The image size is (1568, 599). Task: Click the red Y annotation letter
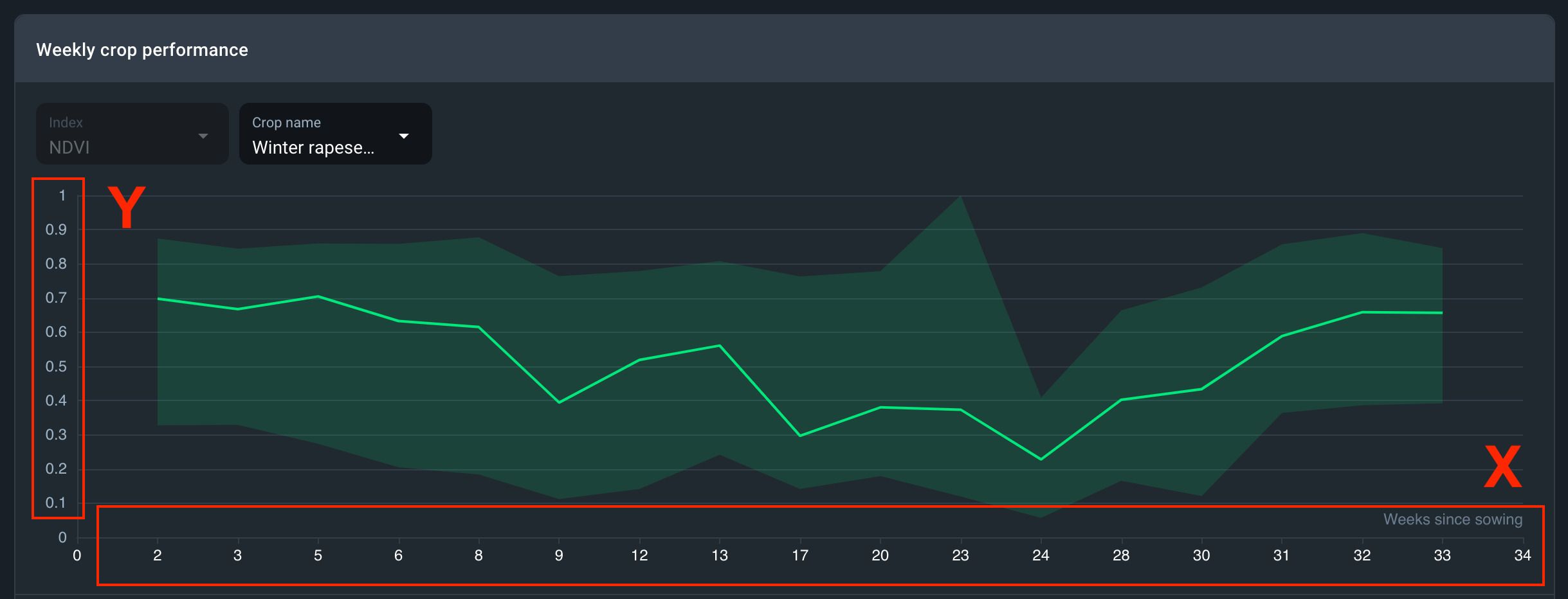[x=127, y=207]
